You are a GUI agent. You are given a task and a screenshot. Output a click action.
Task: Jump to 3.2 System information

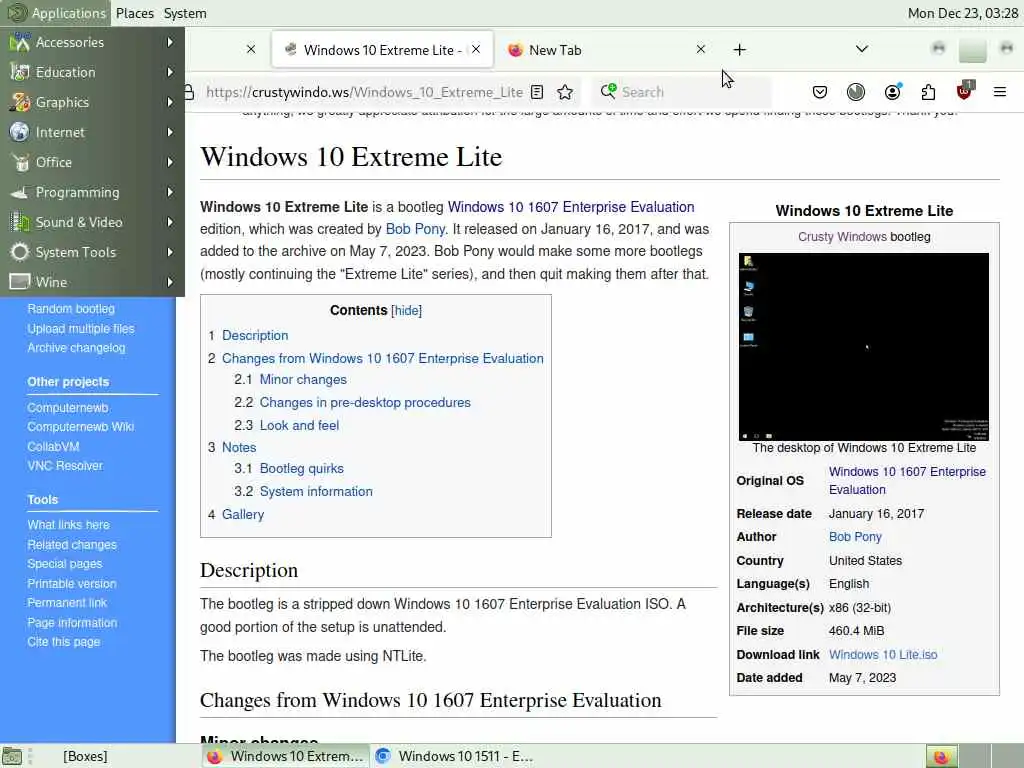point(316,491)
